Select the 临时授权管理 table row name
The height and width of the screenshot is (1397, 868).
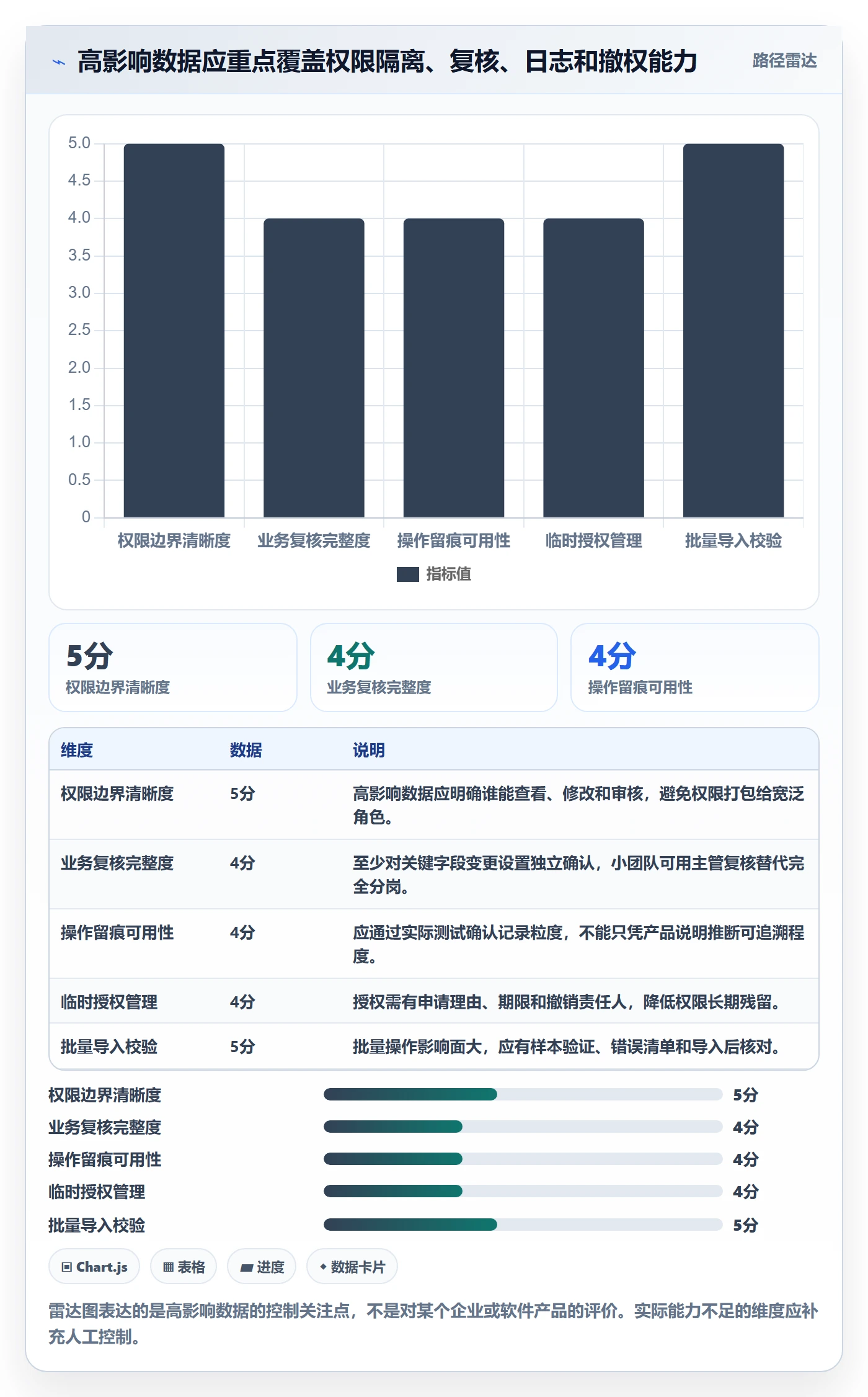point(109,1002)
